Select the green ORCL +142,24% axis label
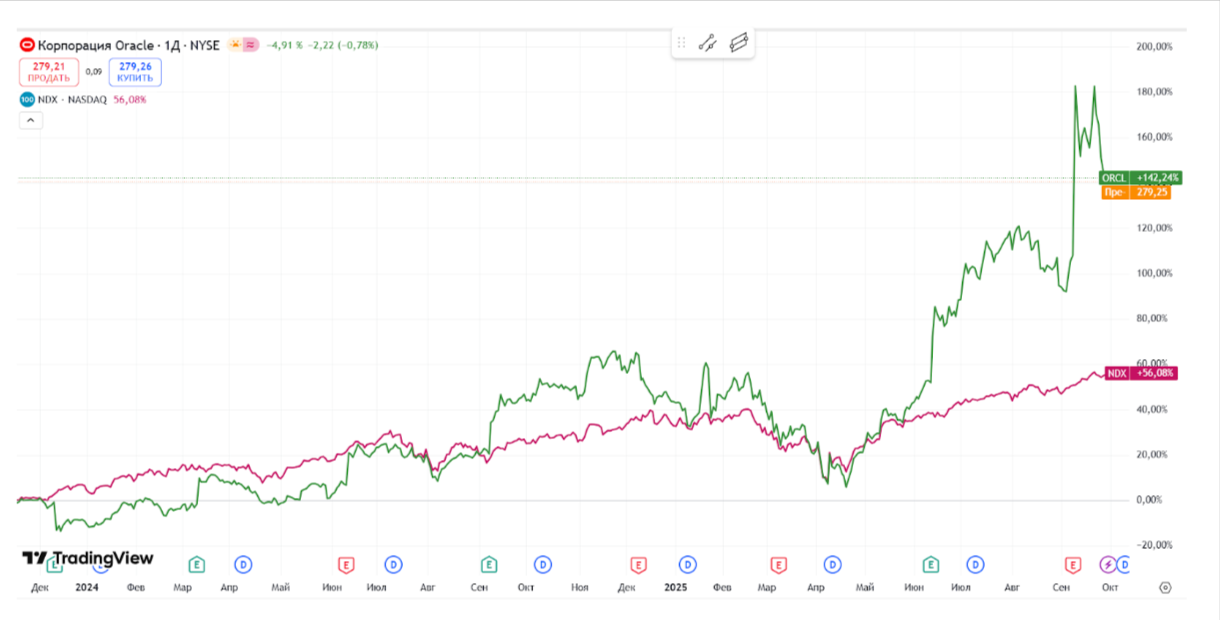Viewport: 1220px width, 620px height. pos(1138,175)
